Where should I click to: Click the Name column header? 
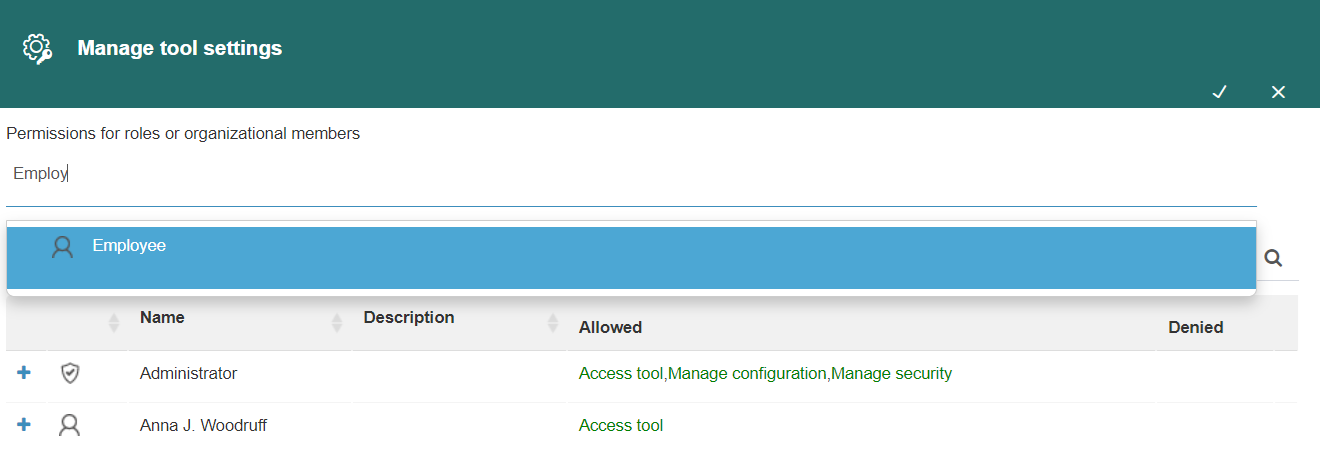tap(162, 317)
